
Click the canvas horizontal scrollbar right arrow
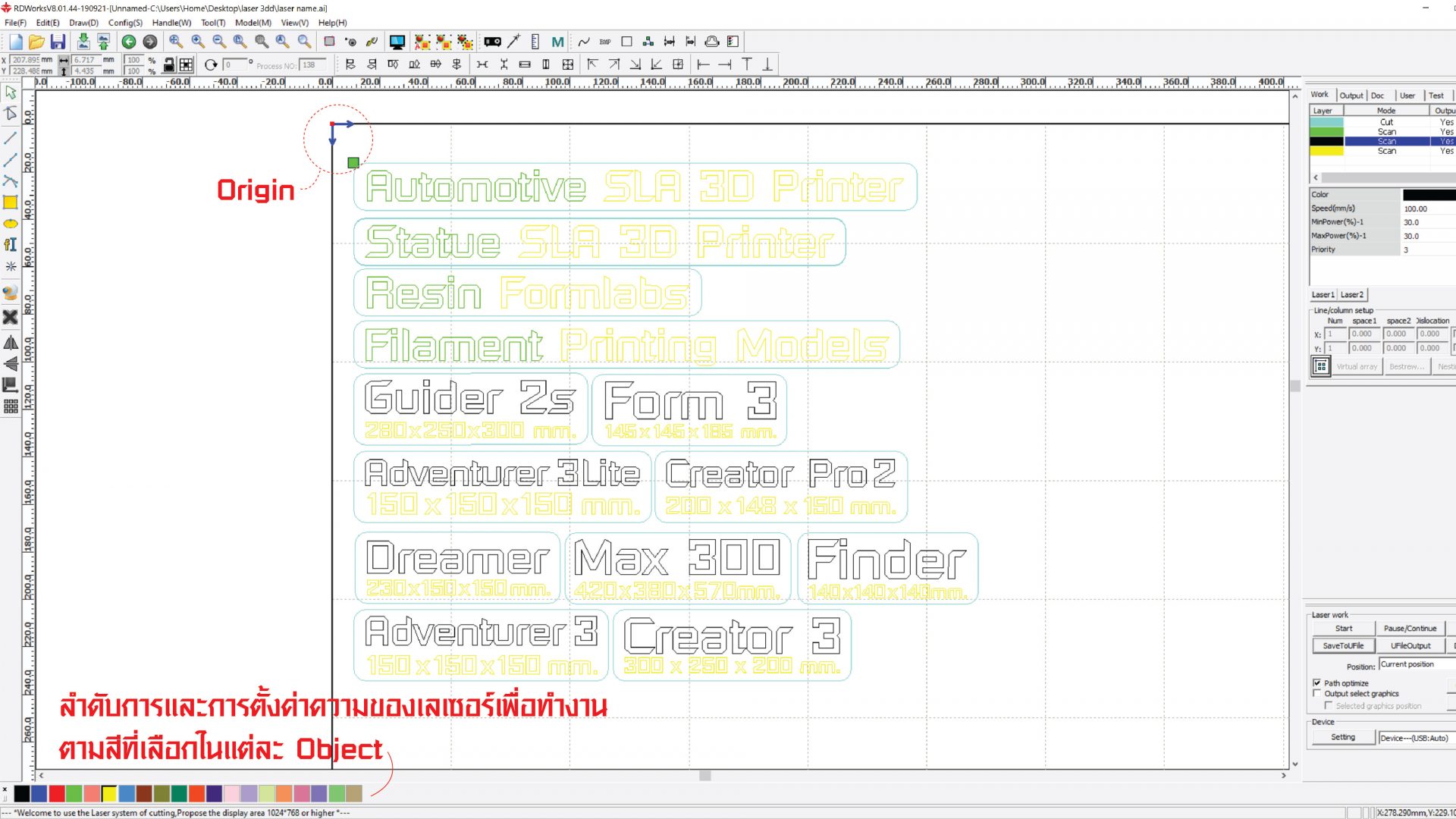(1284, 776)
